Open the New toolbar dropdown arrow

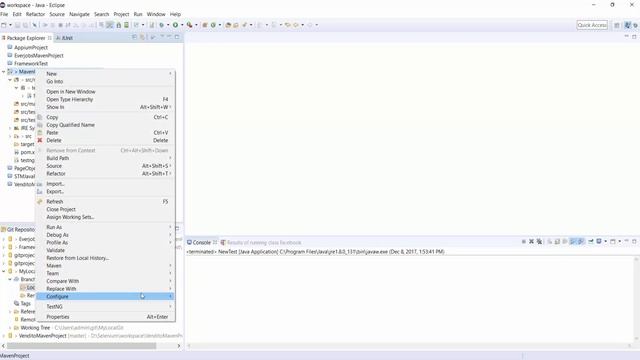[x=10, y=25]
